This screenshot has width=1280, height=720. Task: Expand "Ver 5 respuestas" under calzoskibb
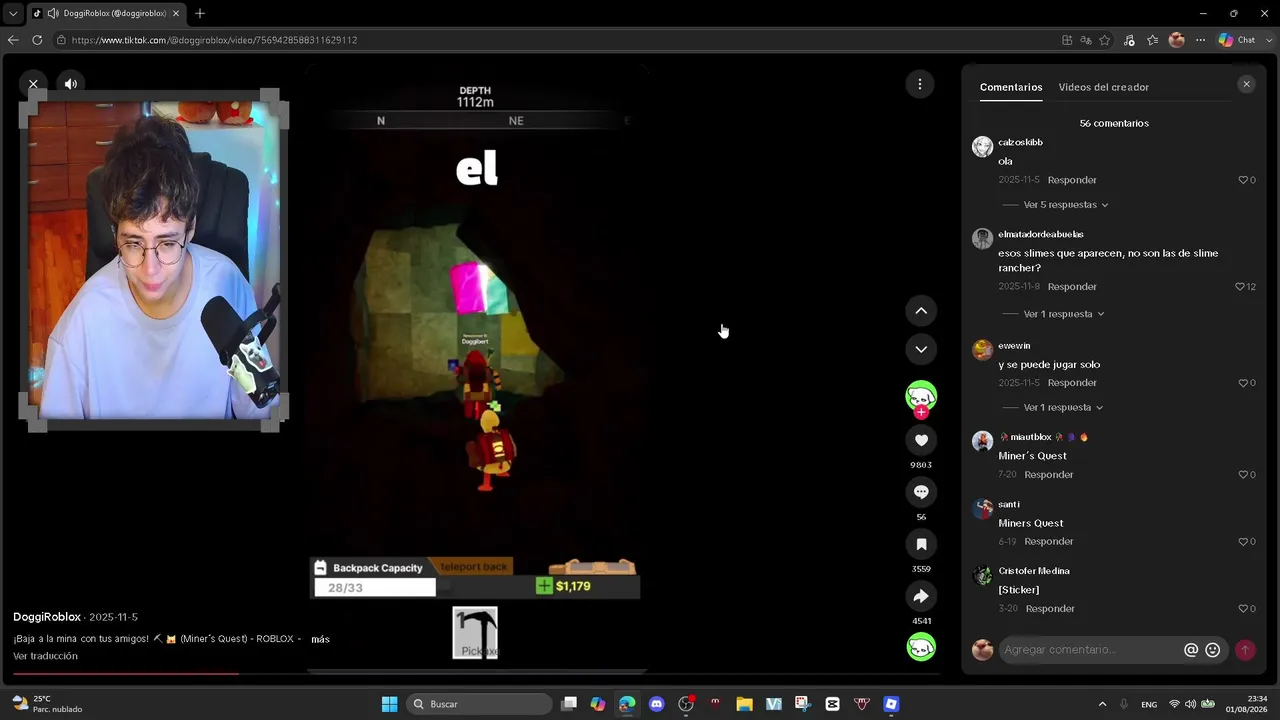coord(1066,205)
